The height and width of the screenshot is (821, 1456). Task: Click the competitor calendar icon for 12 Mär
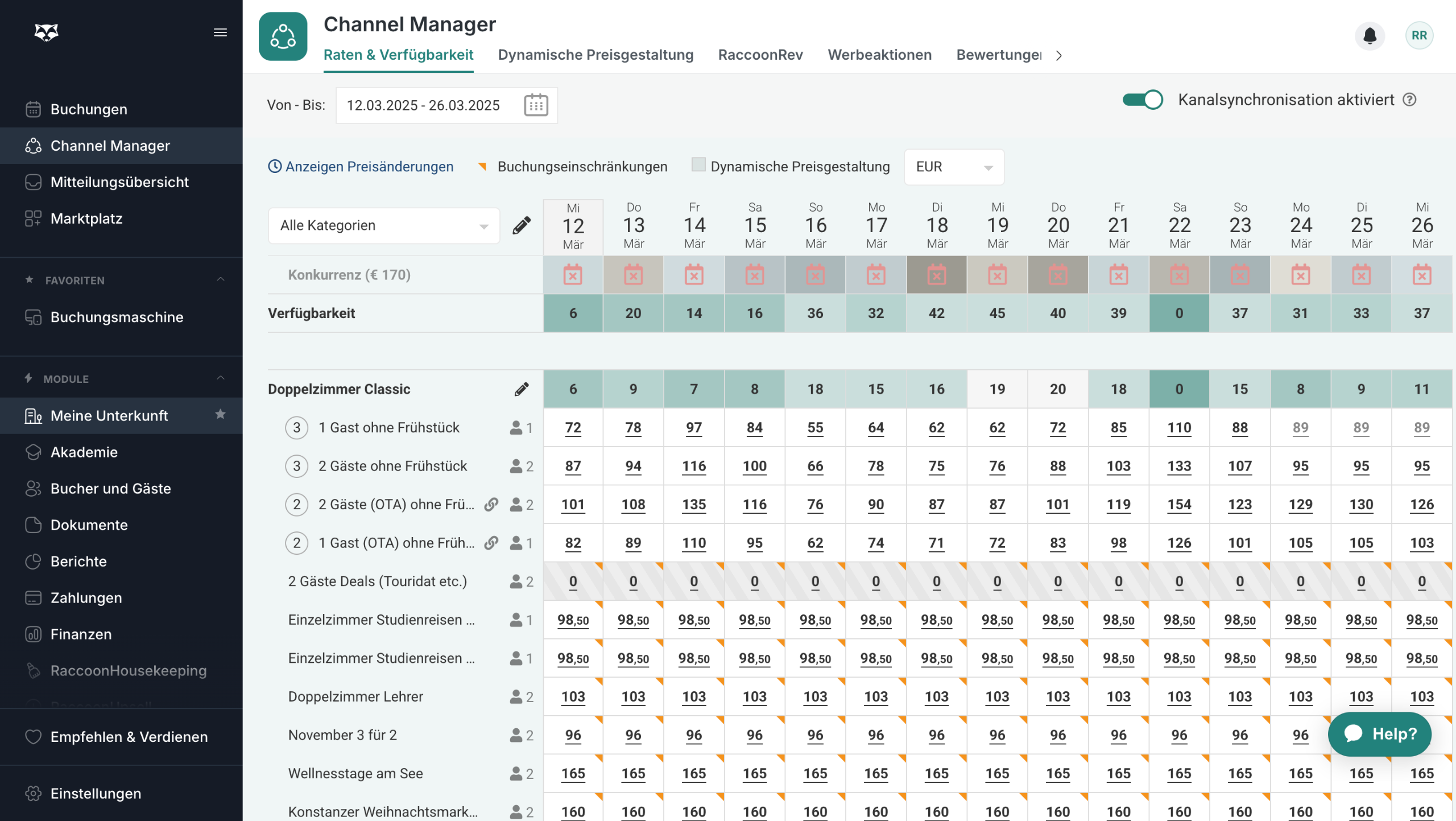coord(573,275)
